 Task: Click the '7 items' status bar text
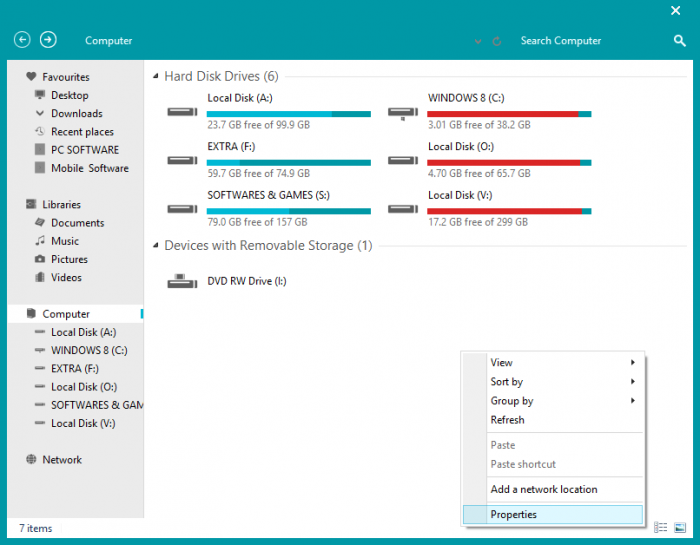(35, 528)
